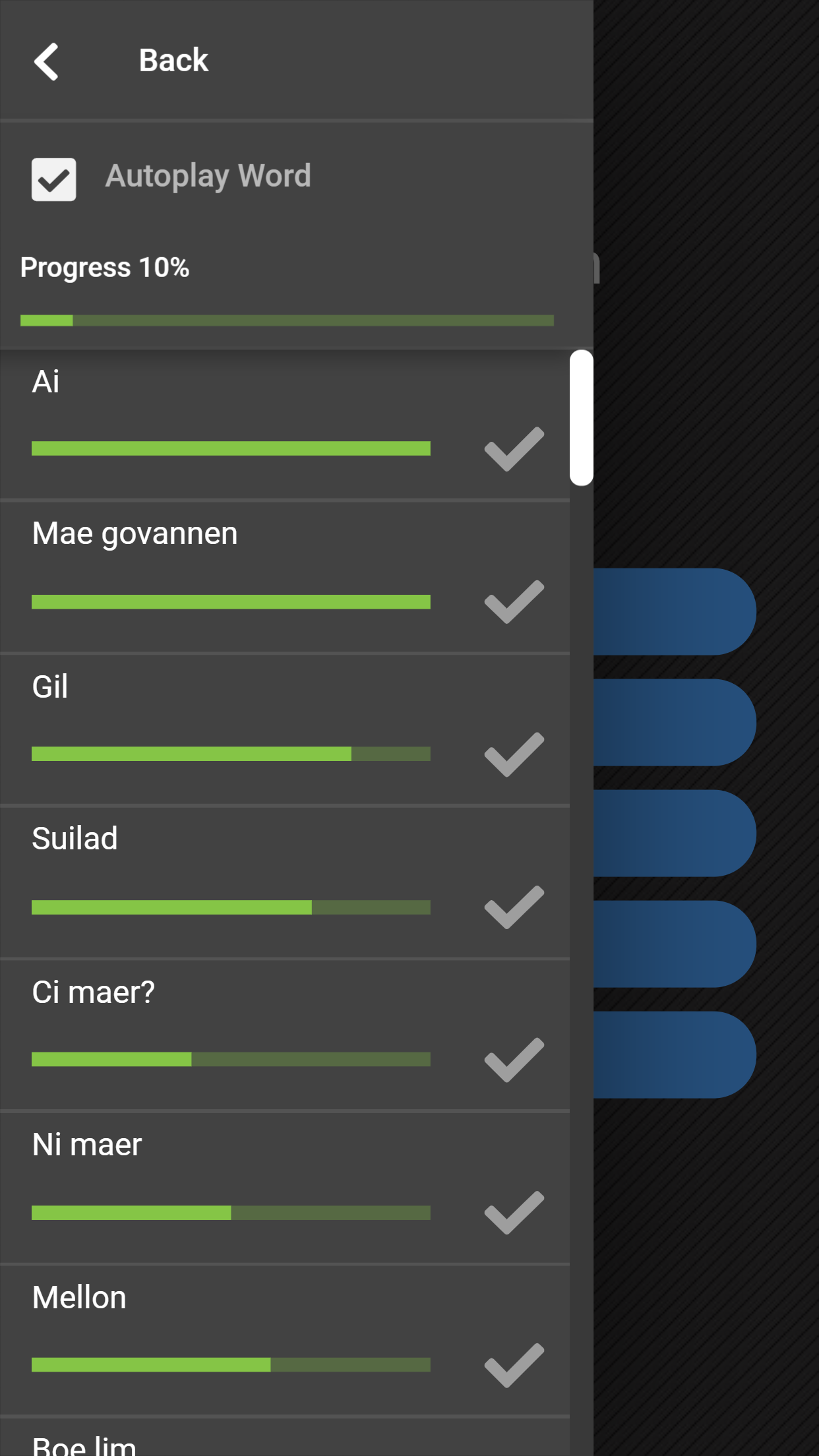Viewport: 819px width, 1456px height.
Task: Select the Mellon word entry
Action: [x=79, y=1297]
